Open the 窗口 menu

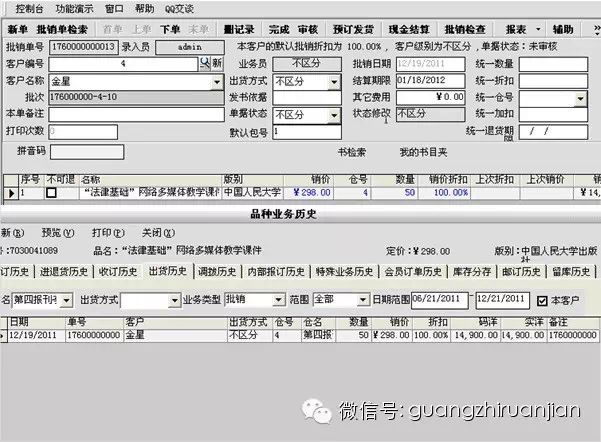[114, 9]
